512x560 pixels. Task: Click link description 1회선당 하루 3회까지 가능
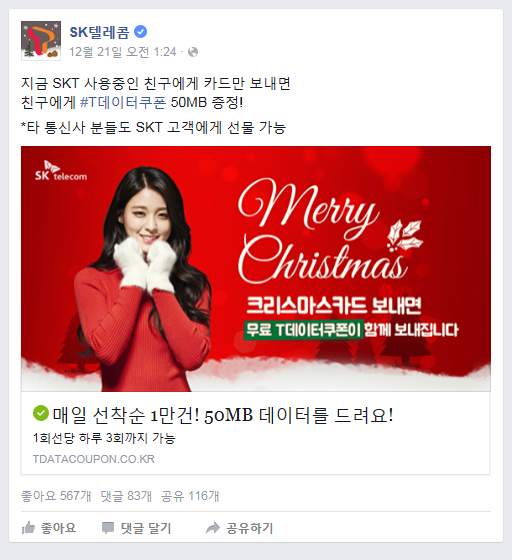[x=104, y=438]
